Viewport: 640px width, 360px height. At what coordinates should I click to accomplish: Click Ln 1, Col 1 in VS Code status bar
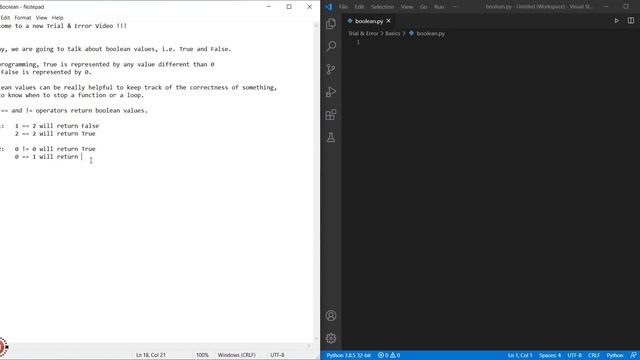[520, 356]
